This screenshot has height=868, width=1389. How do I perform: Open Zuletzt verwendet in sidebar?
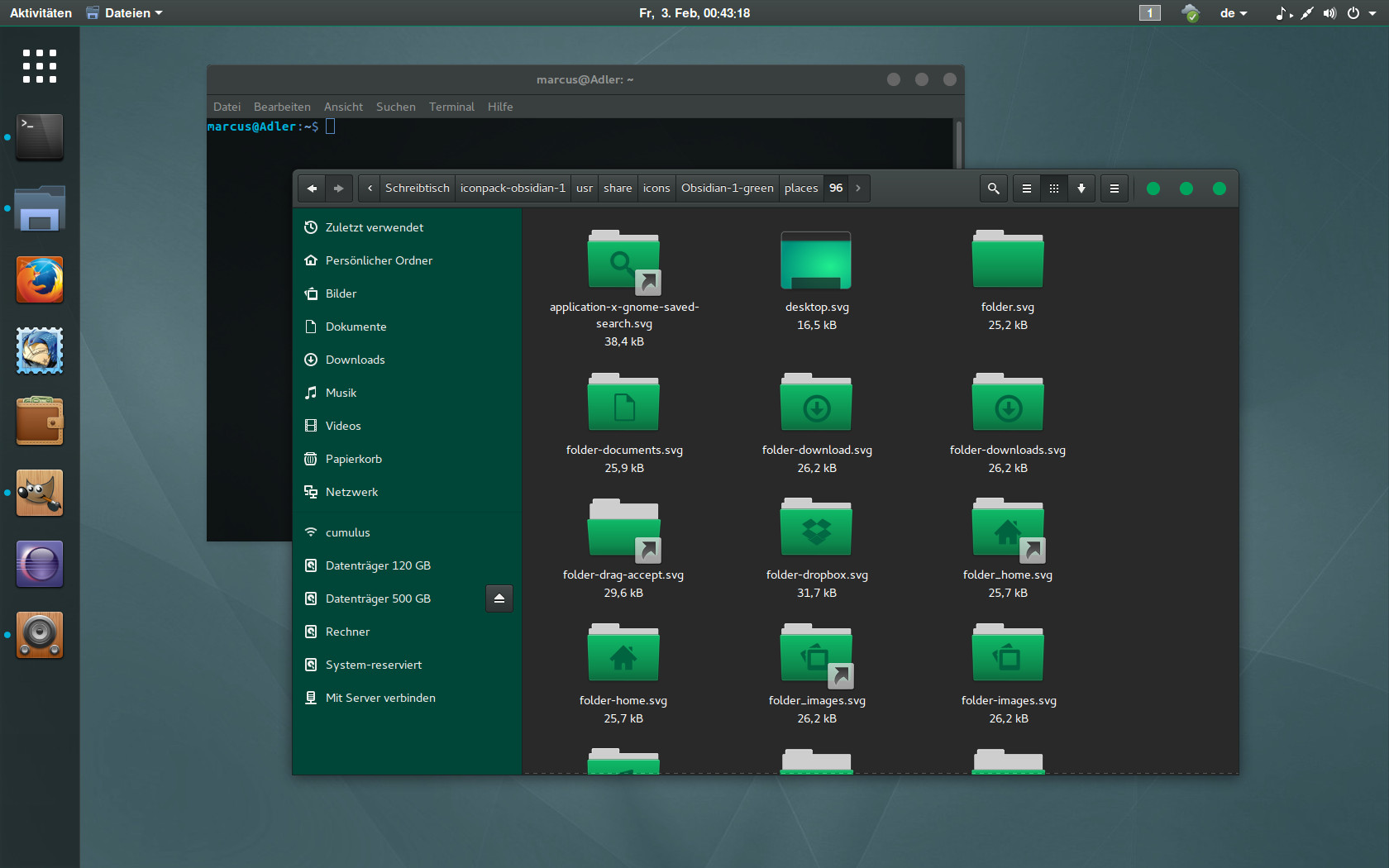[x=407, y=227]
